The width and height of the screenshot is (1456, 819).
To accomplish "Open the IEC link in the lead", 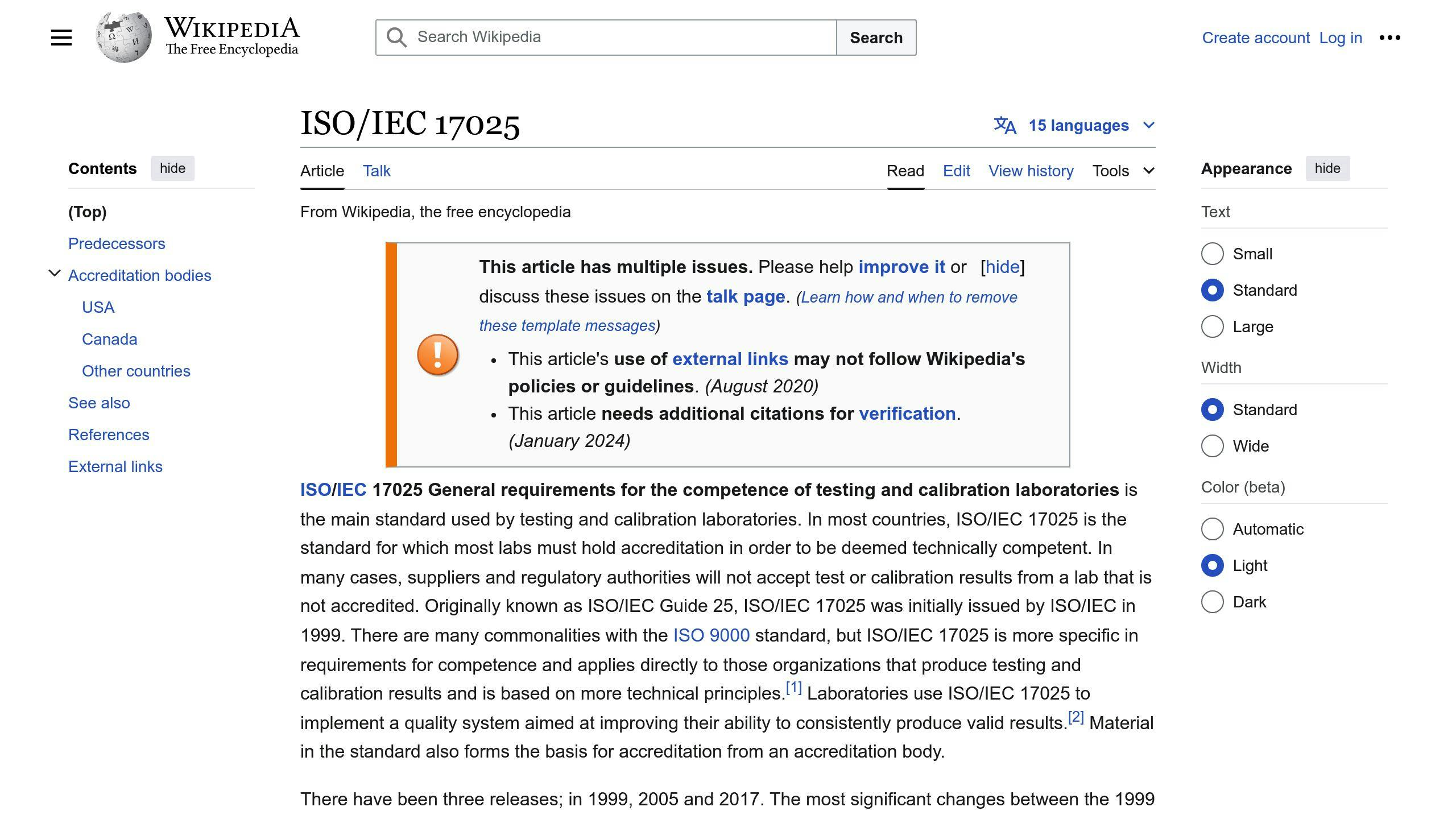I will point(351,490).
